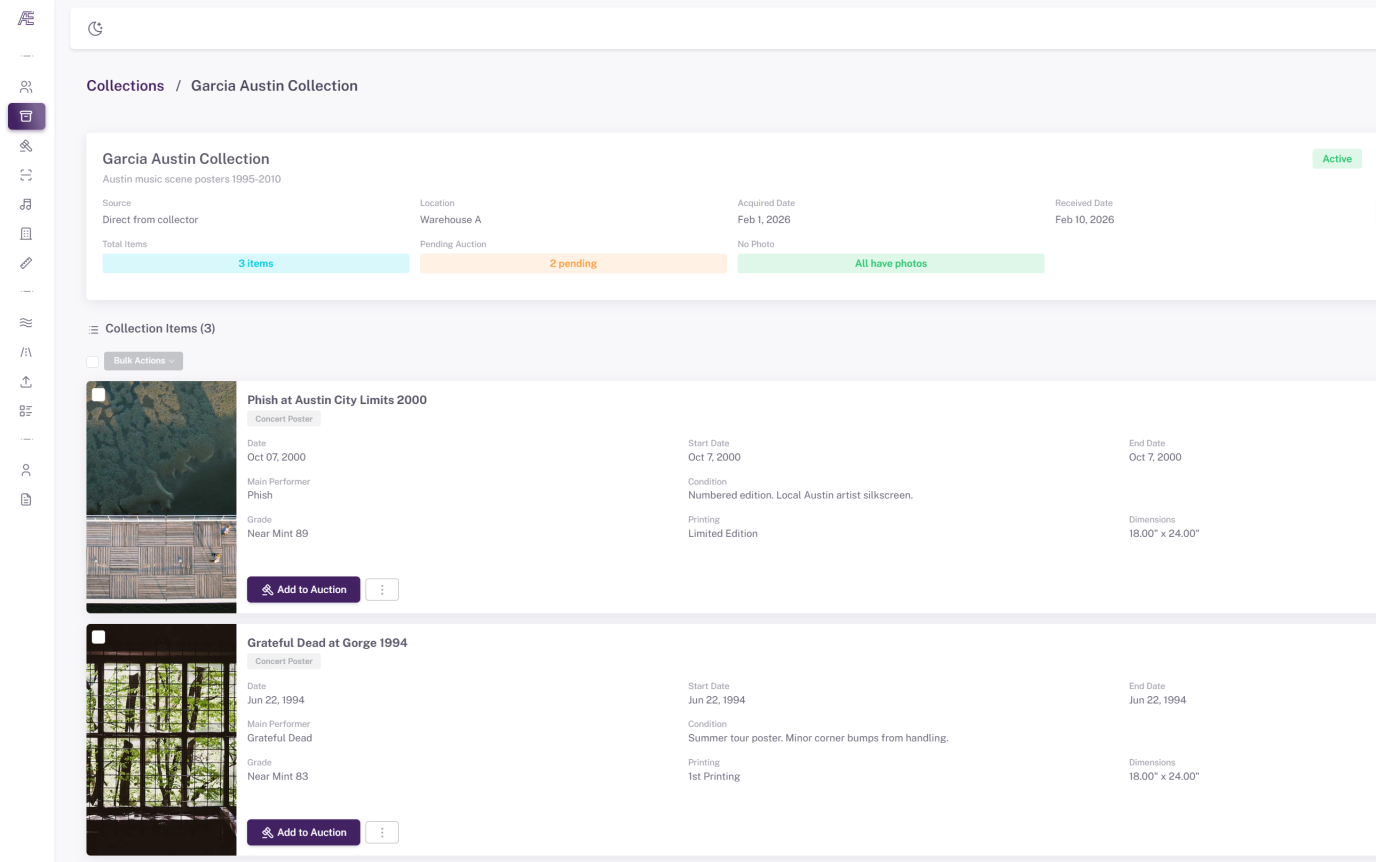
Task: Tick the select-all checkbox above Bulk Actions
Action: pyautogui.click(x=93, y=361)
